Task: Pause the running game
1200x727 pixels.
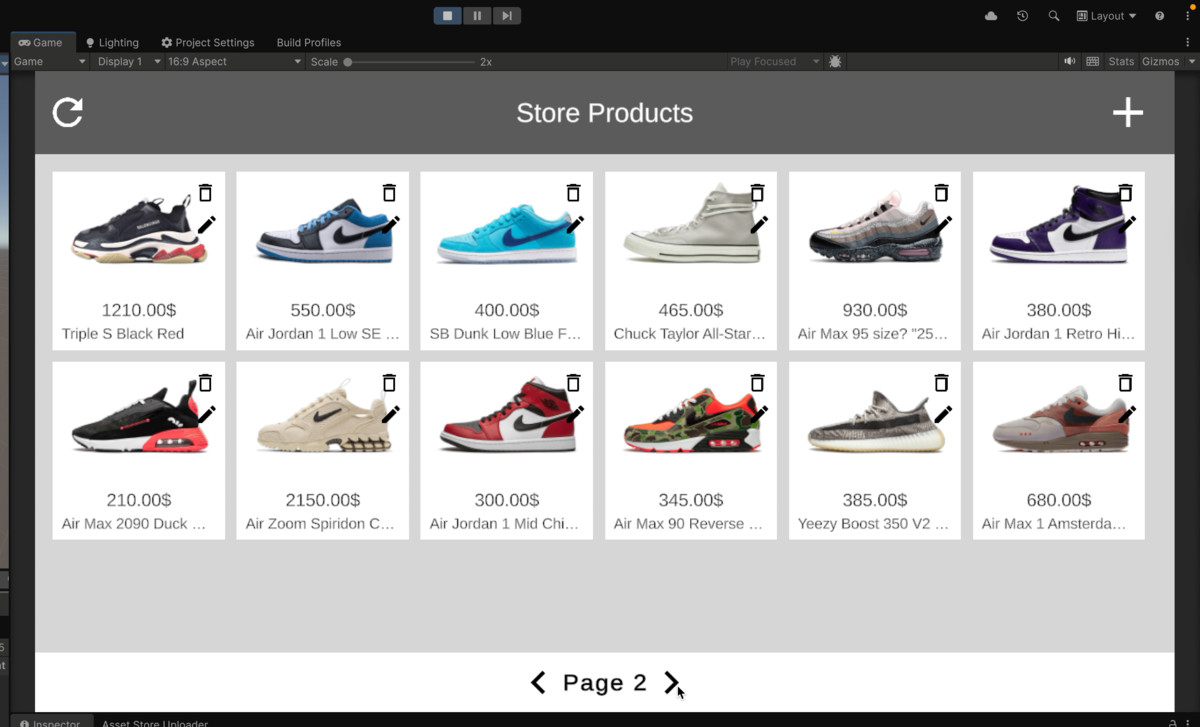Action: 477,16
